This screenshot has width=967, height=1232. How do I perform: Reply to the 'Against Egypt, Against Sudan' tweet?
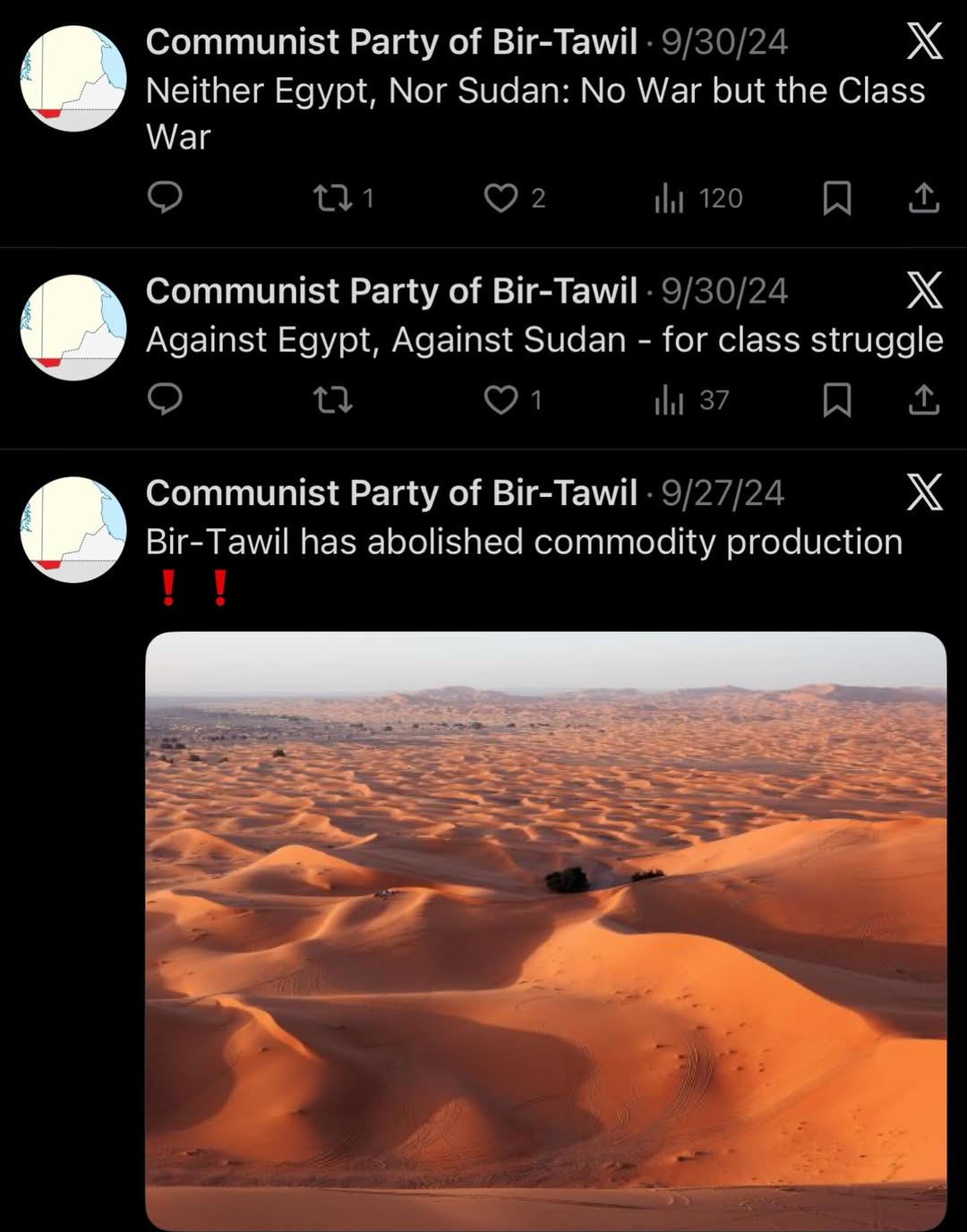coord(165,398)
